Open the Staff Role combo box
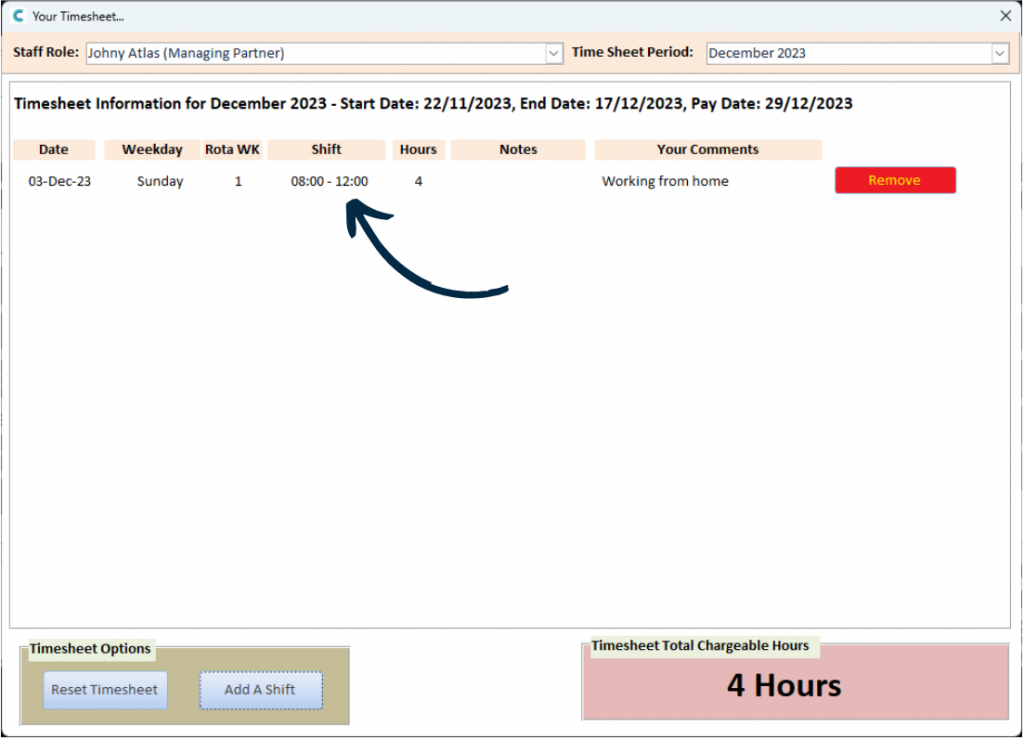The height and width of the screenshot is (740, 1024). pyautogui.click(x=315, y=53)
